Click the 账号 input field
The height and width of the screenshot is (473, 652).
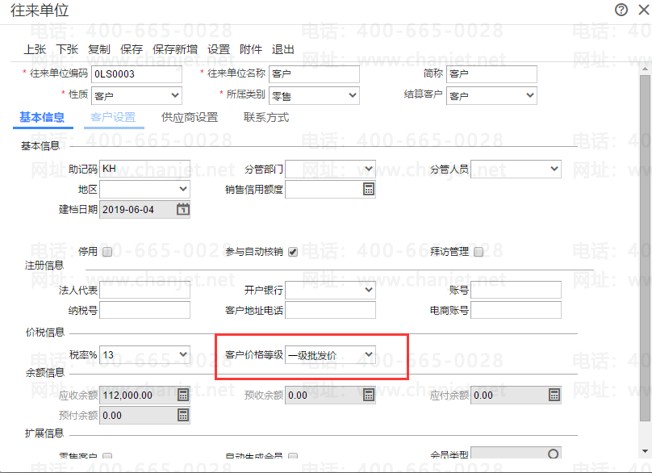[516, 290]
